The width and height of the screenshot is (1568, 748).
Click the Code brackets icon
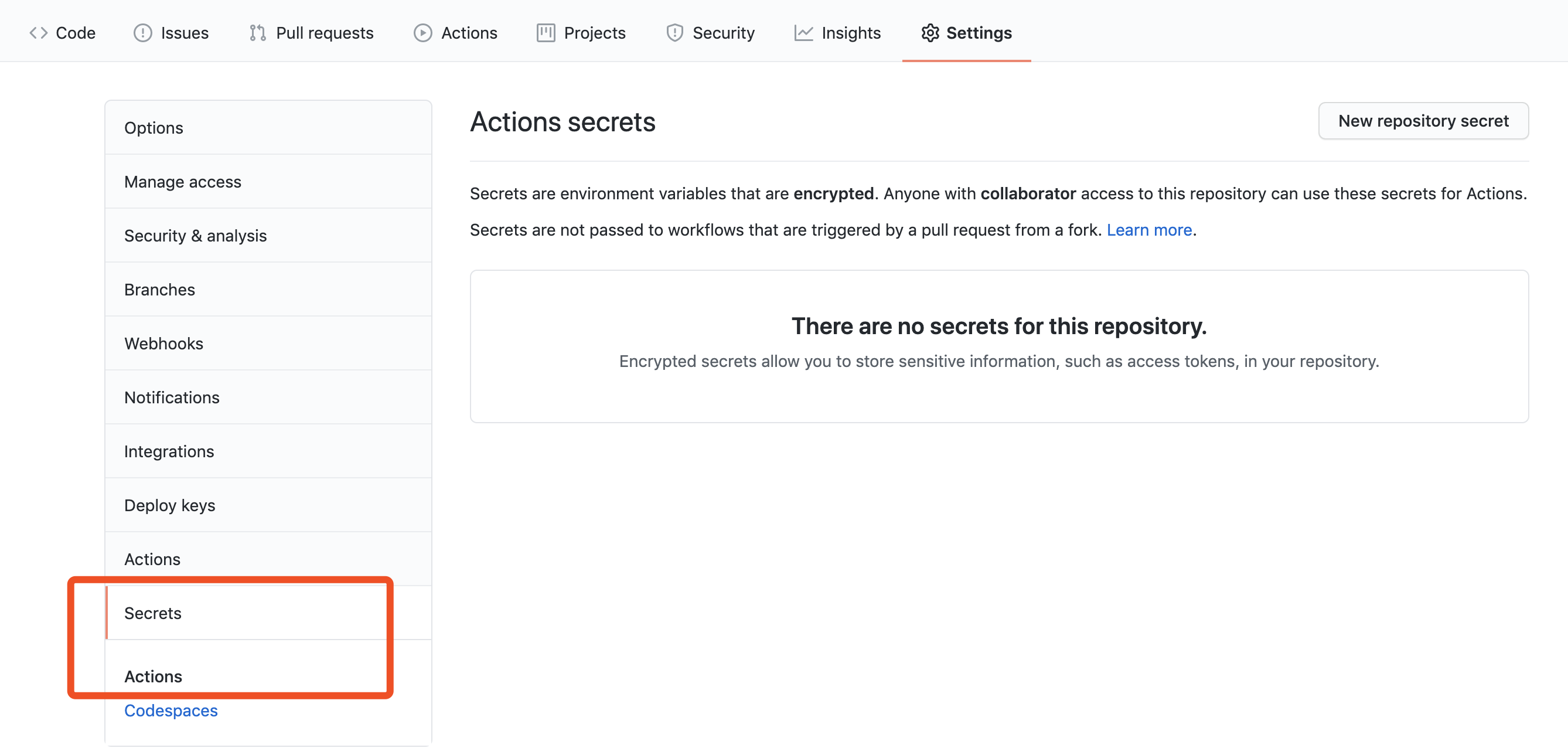(x=38, y=33)
